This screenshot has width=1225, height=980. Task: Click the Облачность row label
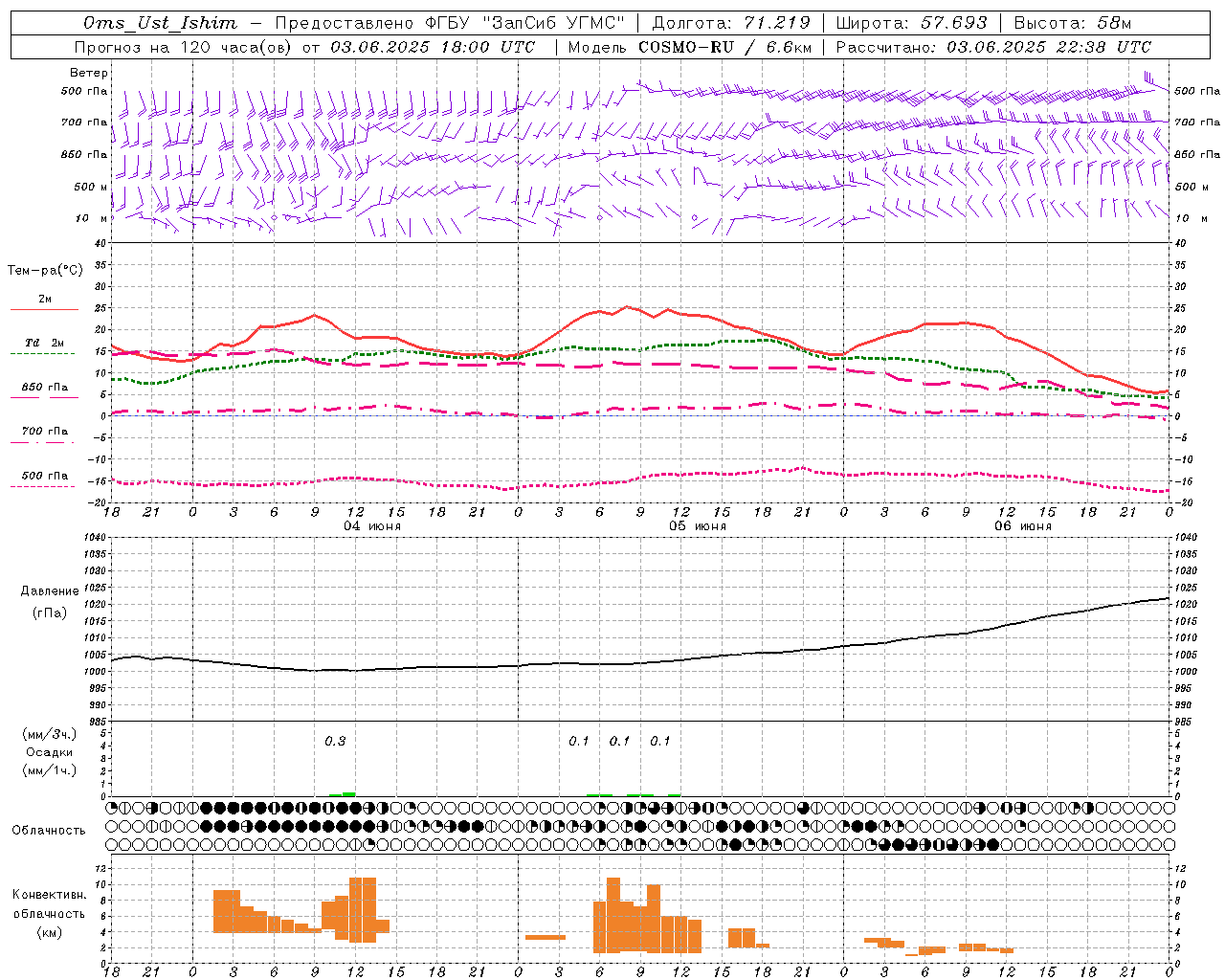pyautogui.click(x=49, y=831)
